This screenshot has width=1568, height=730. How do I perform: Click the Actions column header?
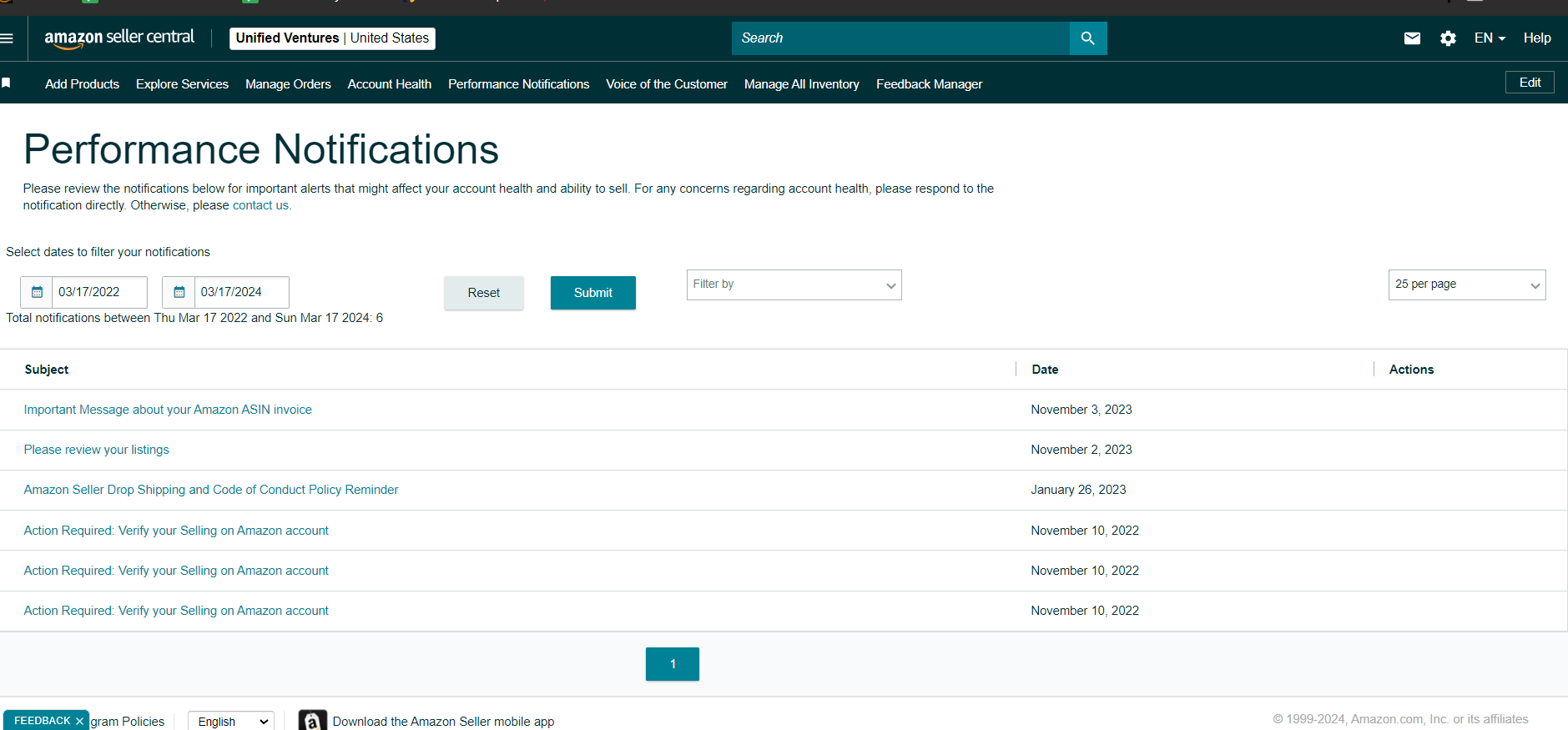coord(1411,370)
